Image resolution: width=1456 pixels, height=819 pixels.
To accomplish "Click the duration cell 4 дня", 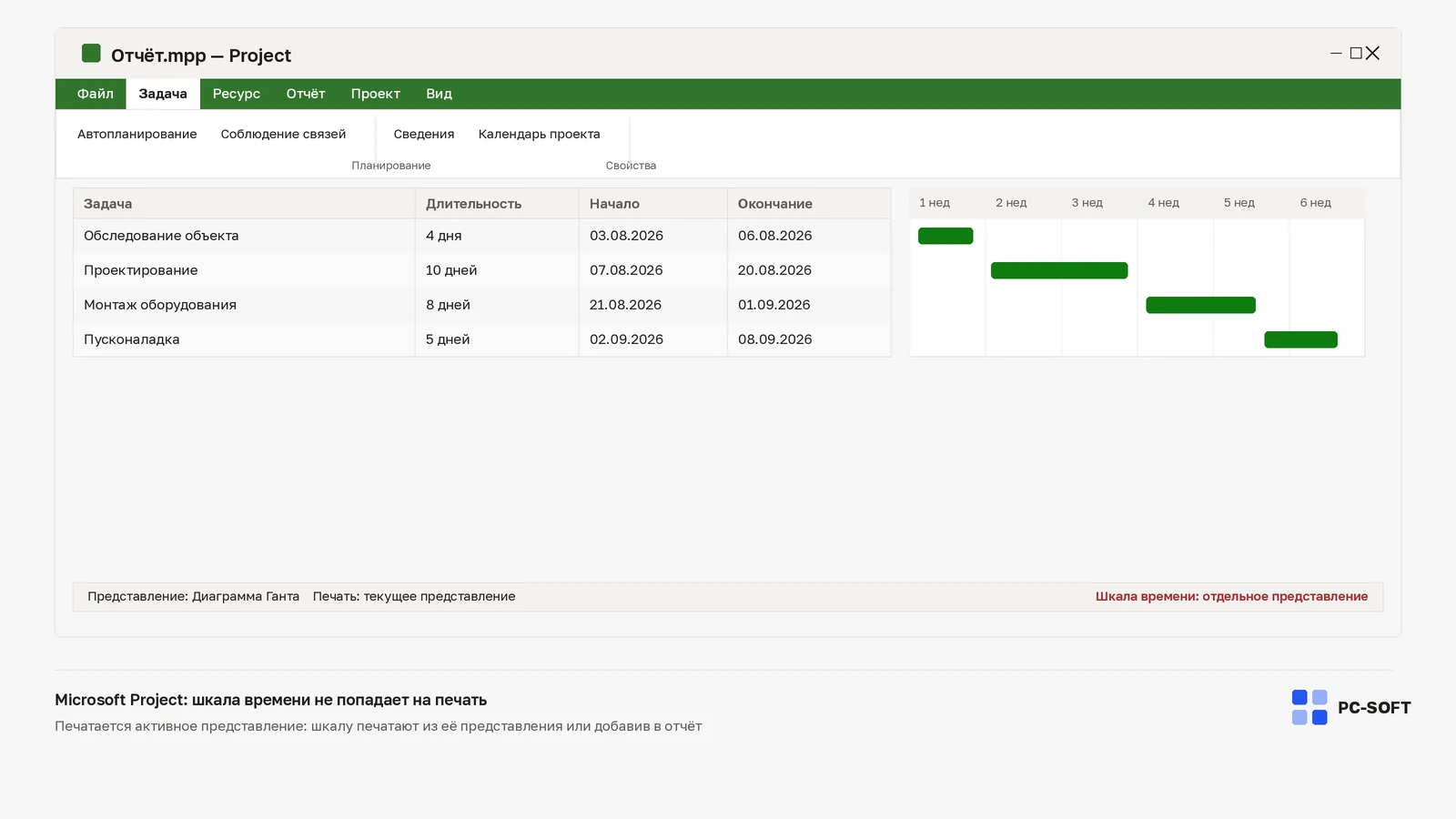I will pyautogui.click(x=497, y=236).
